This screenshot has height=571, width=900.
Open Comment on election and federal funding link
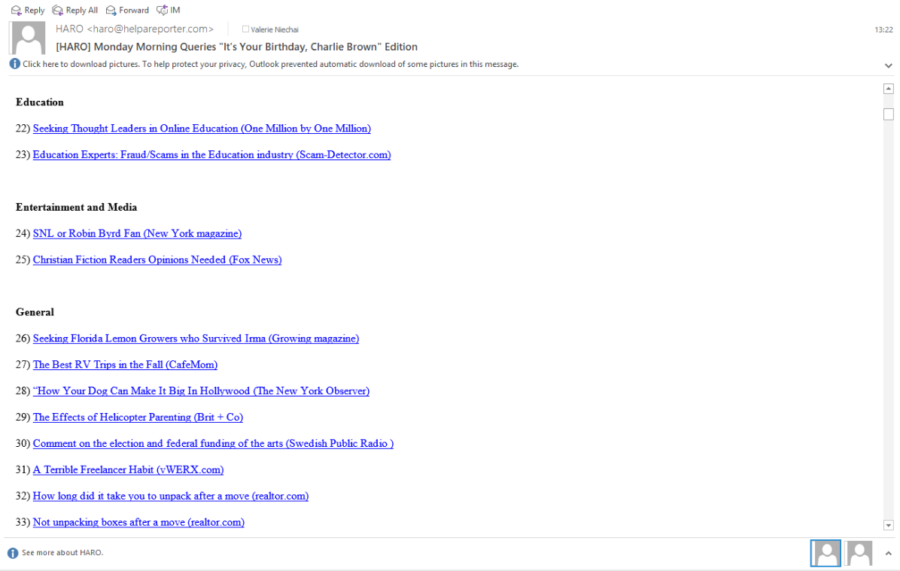(x=213, y=444)
